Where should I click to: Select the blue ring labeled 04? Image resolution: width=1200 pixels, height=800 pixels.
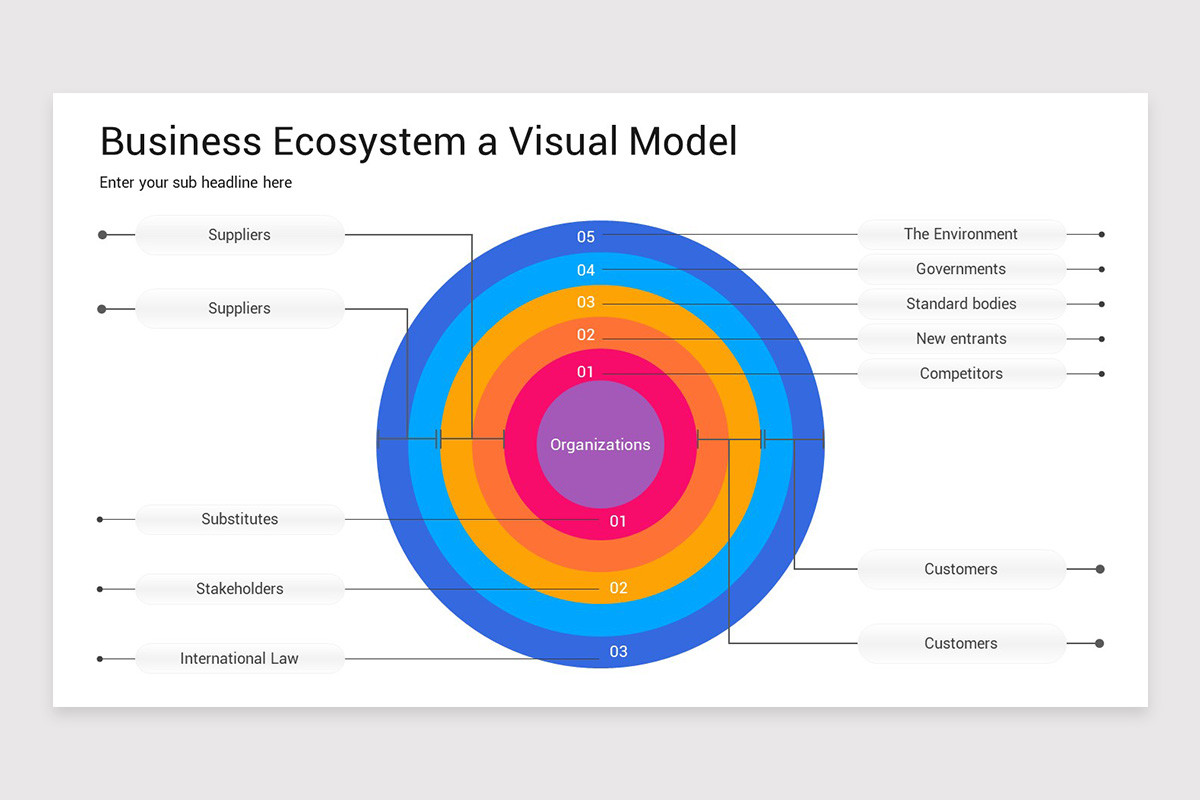[585, 270]
